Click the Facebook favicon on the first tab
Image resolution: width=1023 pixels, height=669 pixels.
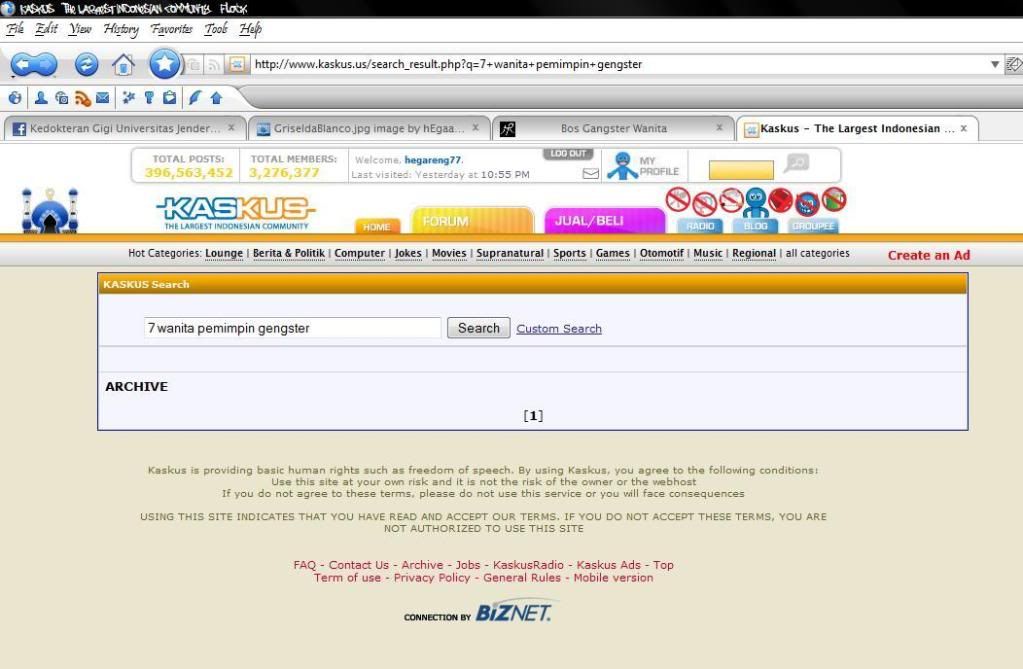pos(20,129)
